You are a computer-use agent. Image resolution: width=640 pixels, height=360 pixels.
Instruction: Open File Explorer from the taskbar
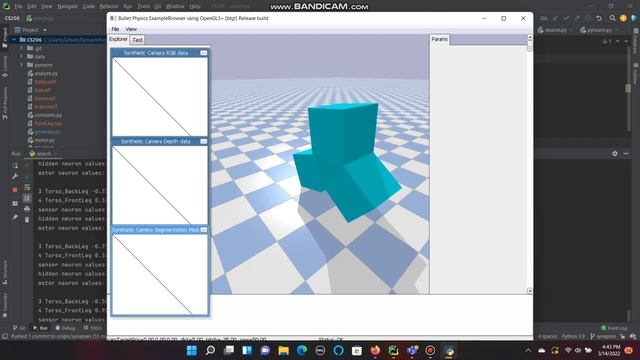click(283, 350)
